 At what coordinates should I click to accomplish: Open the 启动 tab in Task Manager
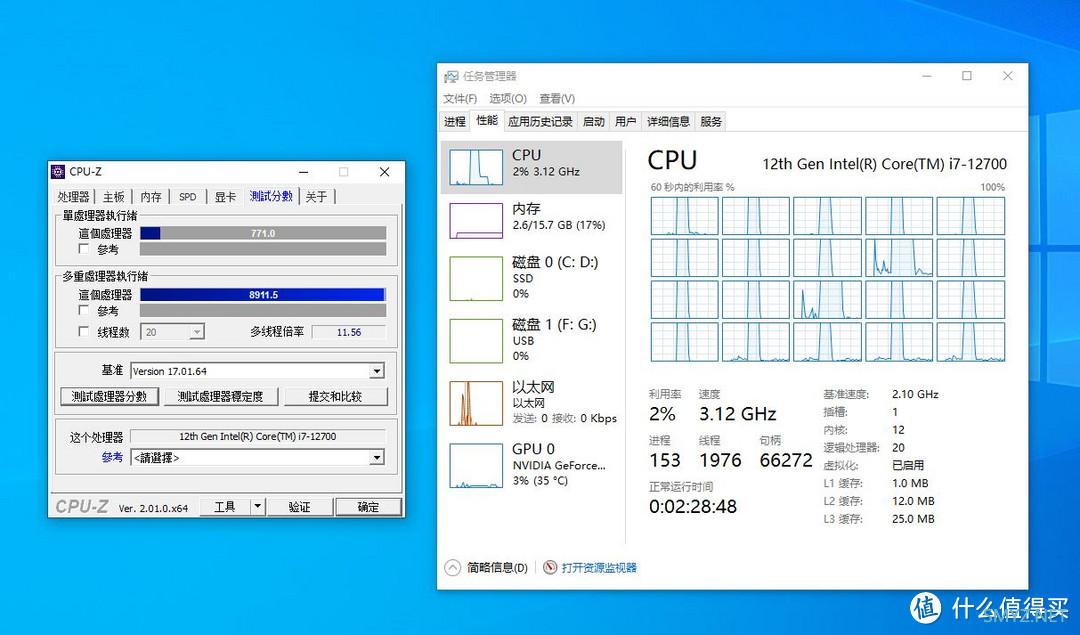point(594,122)
